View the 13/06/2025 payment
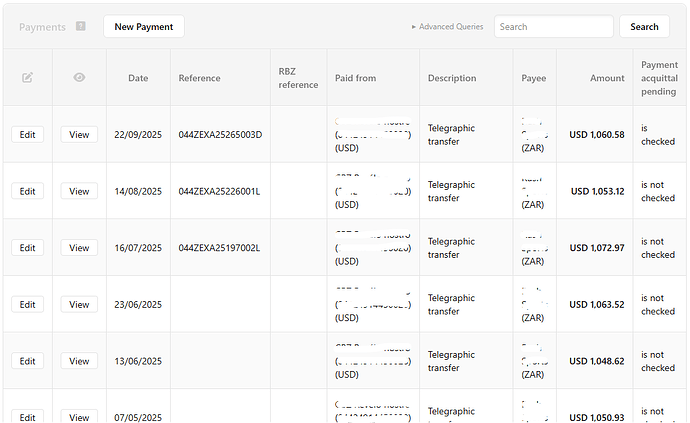Screen dimensions: 690x423 [79, 361]
